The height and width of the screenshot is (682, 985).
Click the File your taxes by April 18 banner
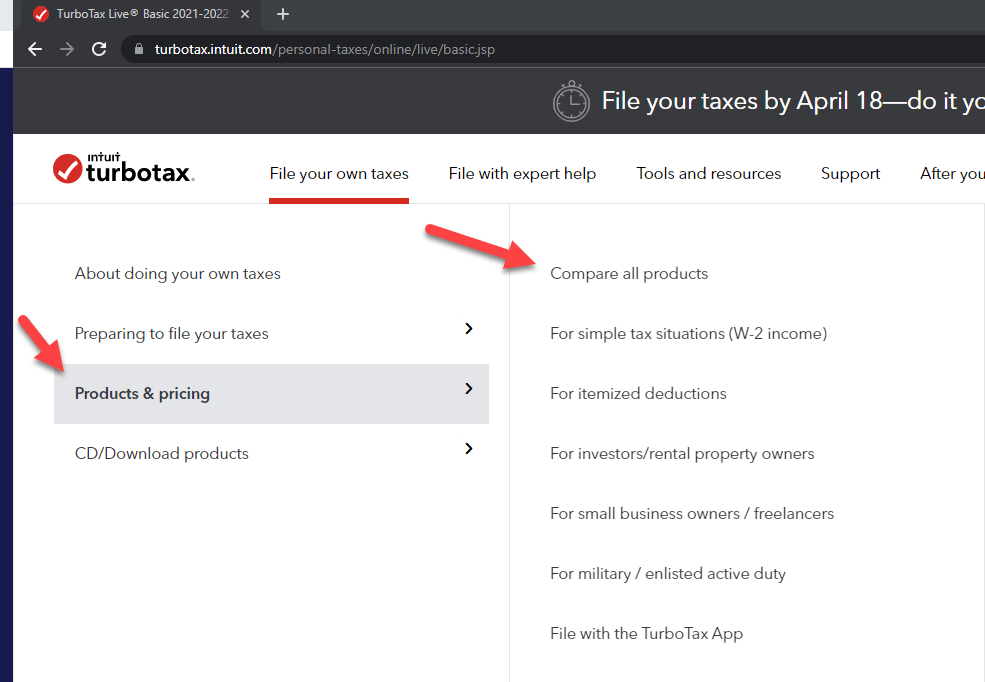click(793, 101)
